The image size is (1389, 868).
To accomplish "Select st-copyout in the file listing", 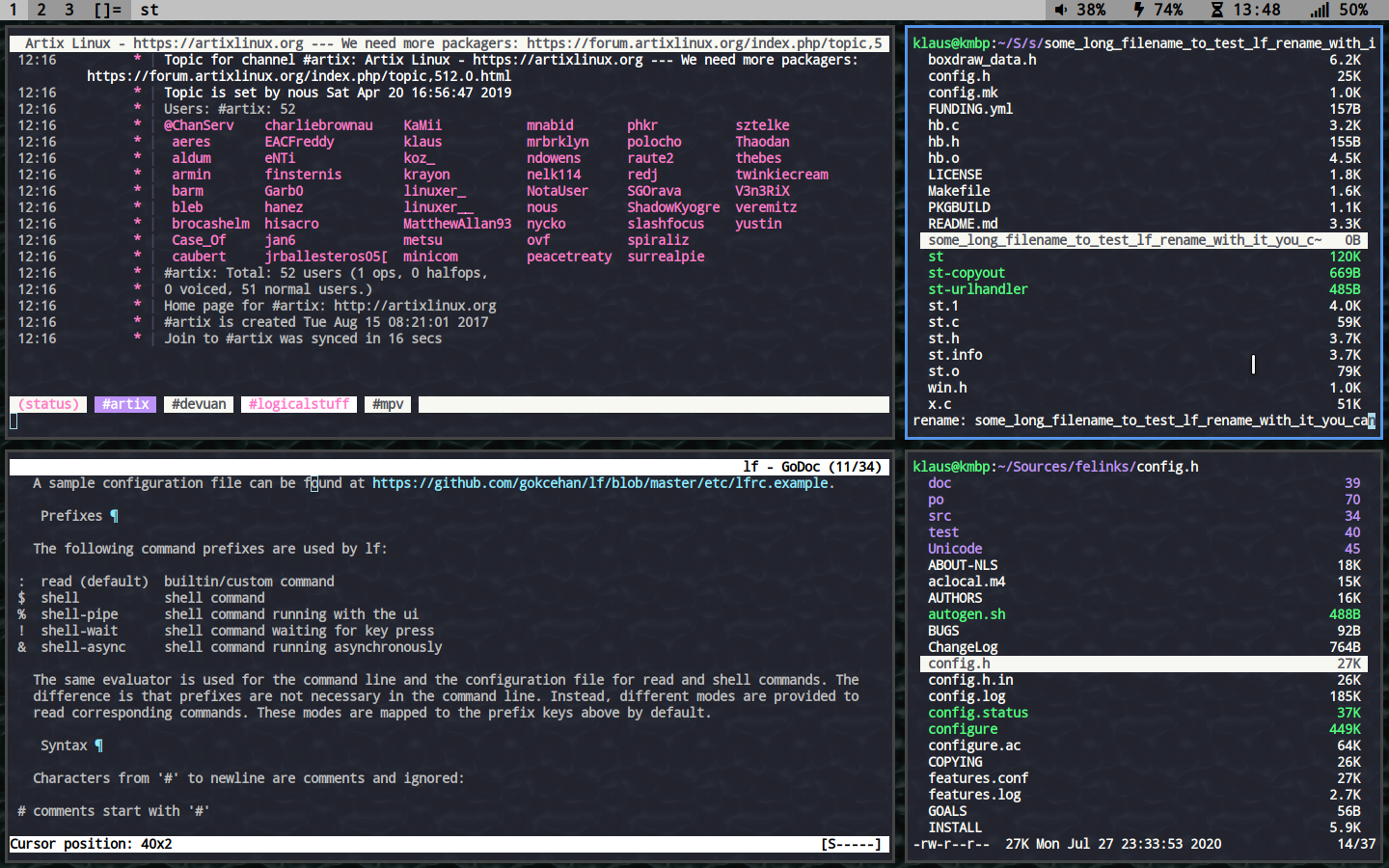I will pos(966,272).
